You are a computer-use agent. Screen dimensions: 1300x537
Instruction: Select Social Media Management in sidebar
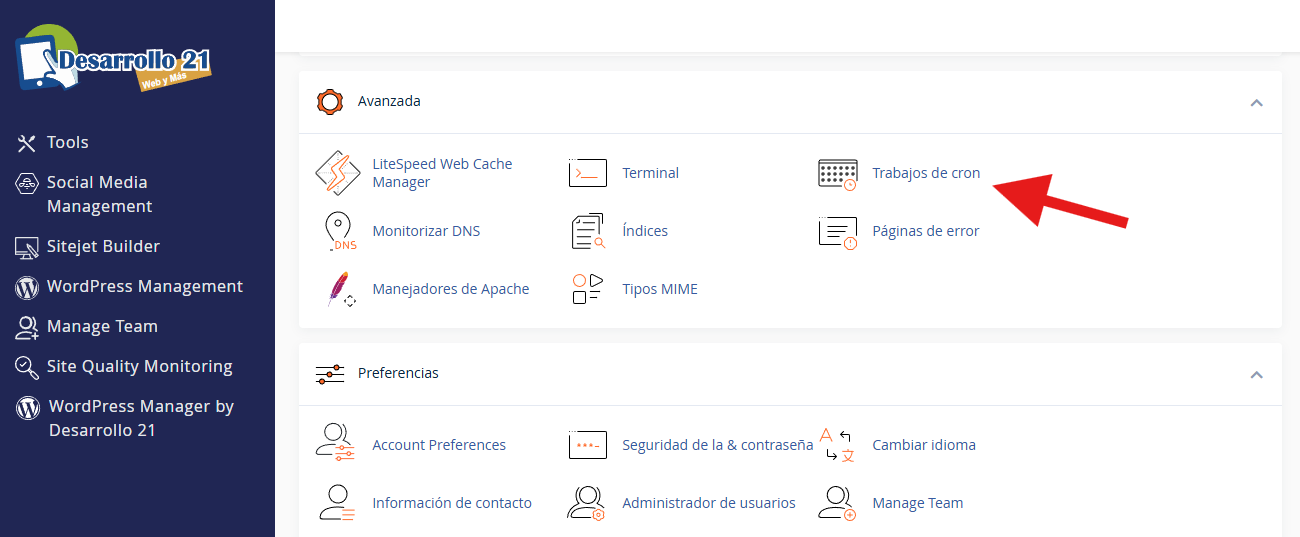click(x=97, y=194)
